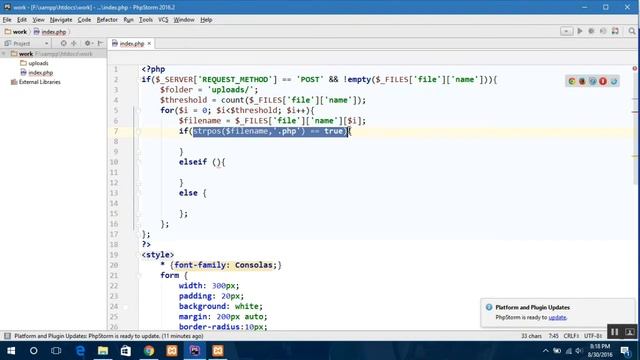Click the run with coverage icon
Screen dimensions: 640x360
coord(603,31)
